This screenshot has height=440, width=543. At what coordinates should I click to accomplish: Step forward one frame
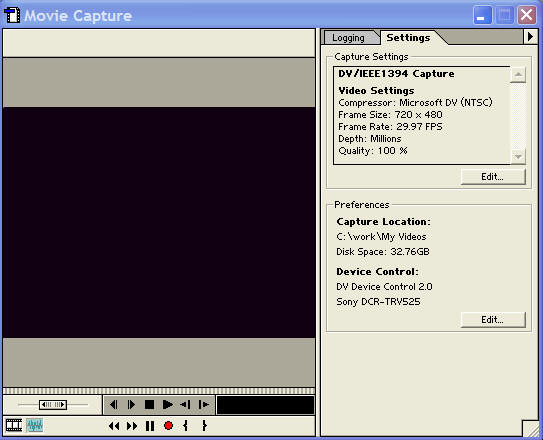[131, 405]
